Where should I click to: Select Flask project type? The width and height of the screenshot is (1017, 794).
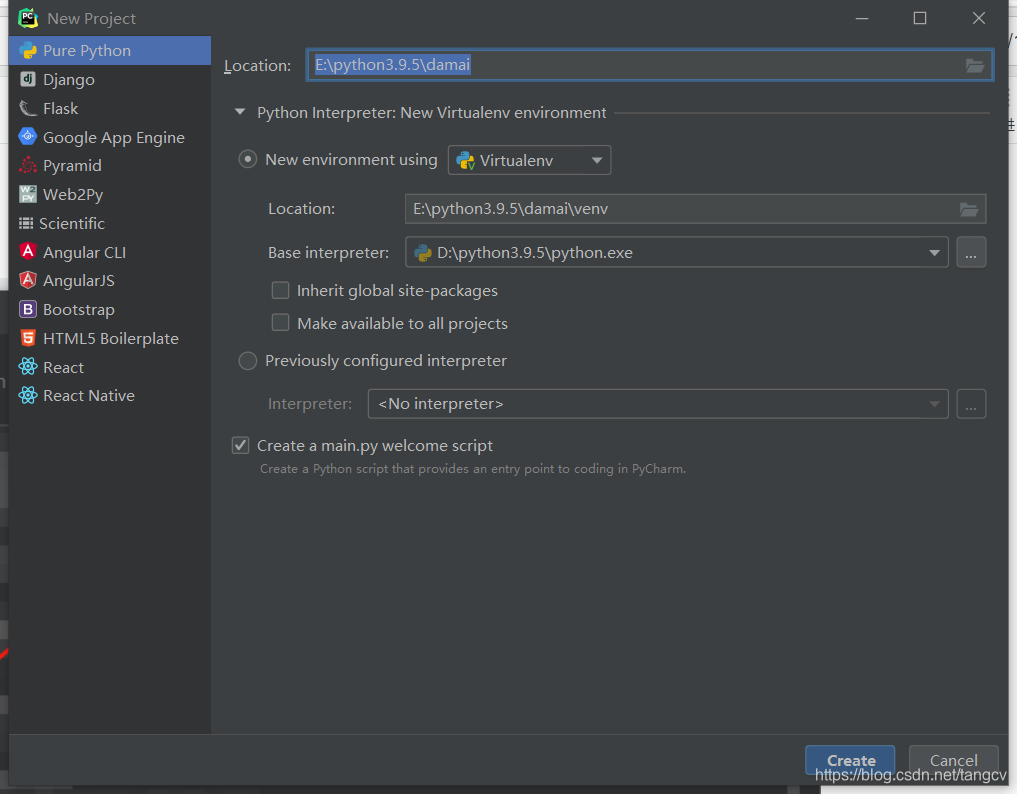tap(110, 108)
